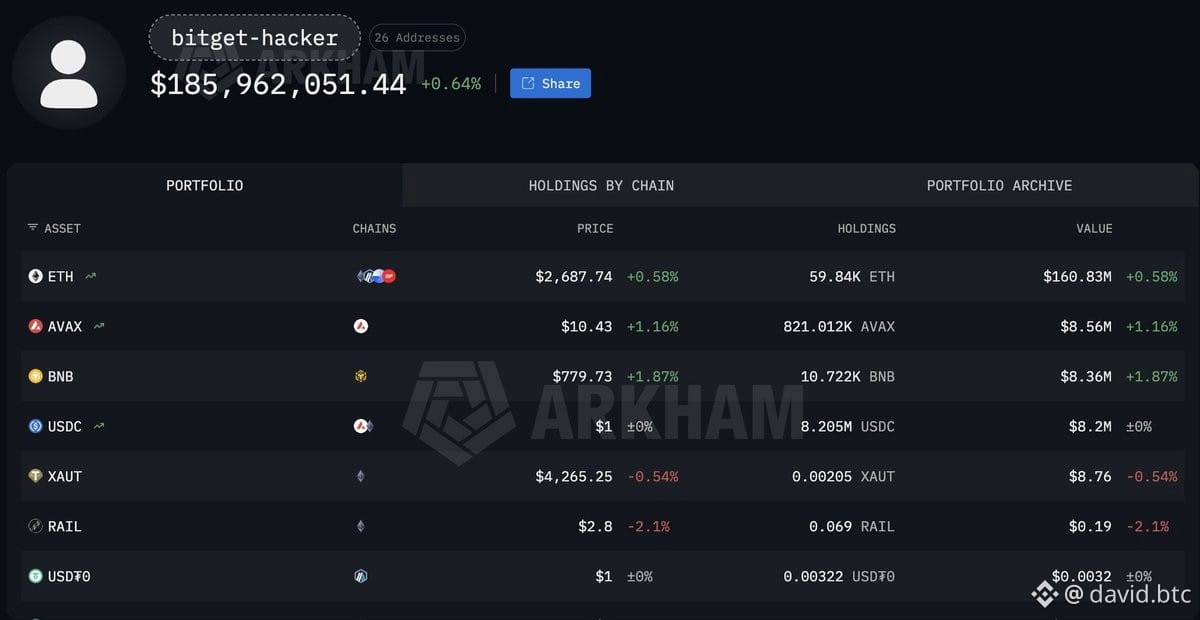Open the trend chart icon beside ETH
The width and height of the screenshot is (1200, 620).
[91, 276]
